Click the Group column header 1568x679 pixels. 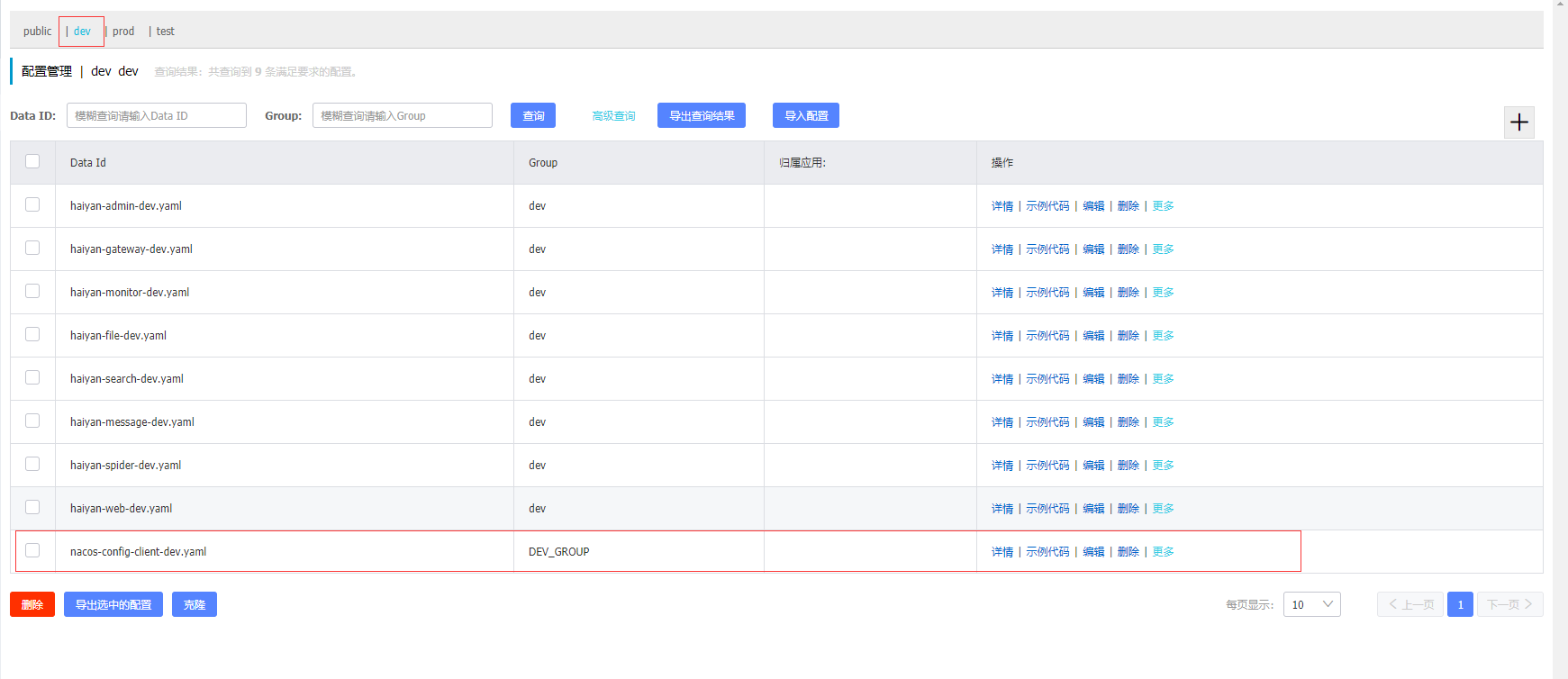coord(639,163)
